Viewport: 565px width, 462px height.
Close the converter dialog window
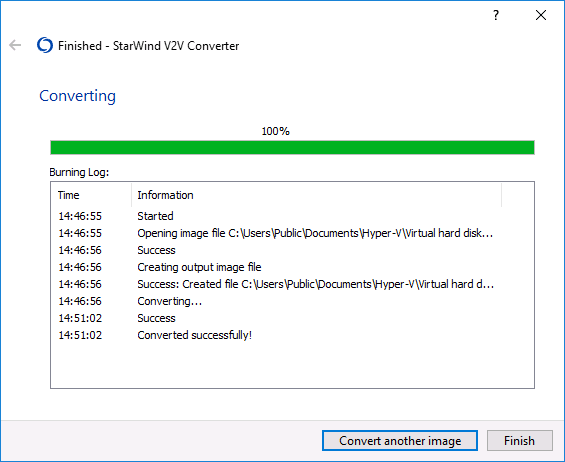pos(540,15)
